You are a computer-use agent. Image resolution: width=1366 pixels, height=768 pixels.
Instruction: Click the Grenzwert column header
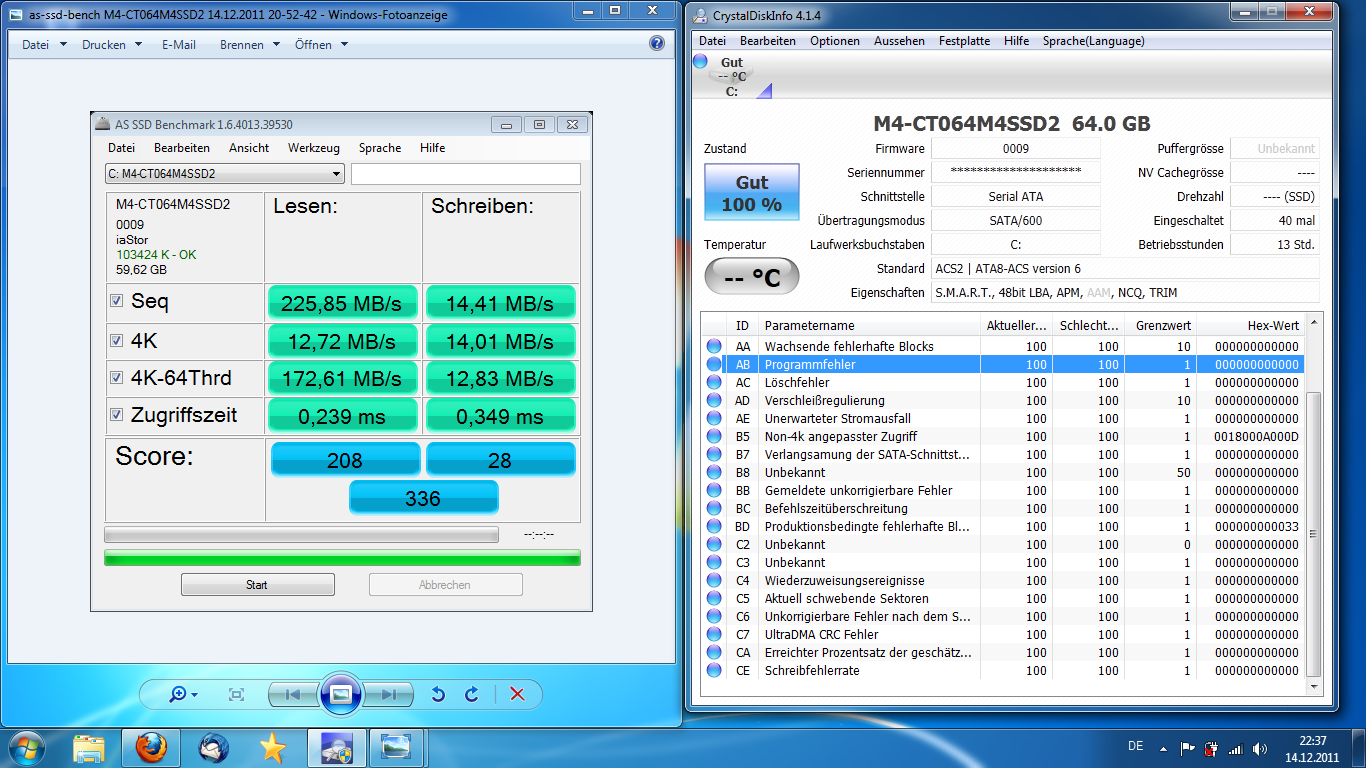(1160, 326)
